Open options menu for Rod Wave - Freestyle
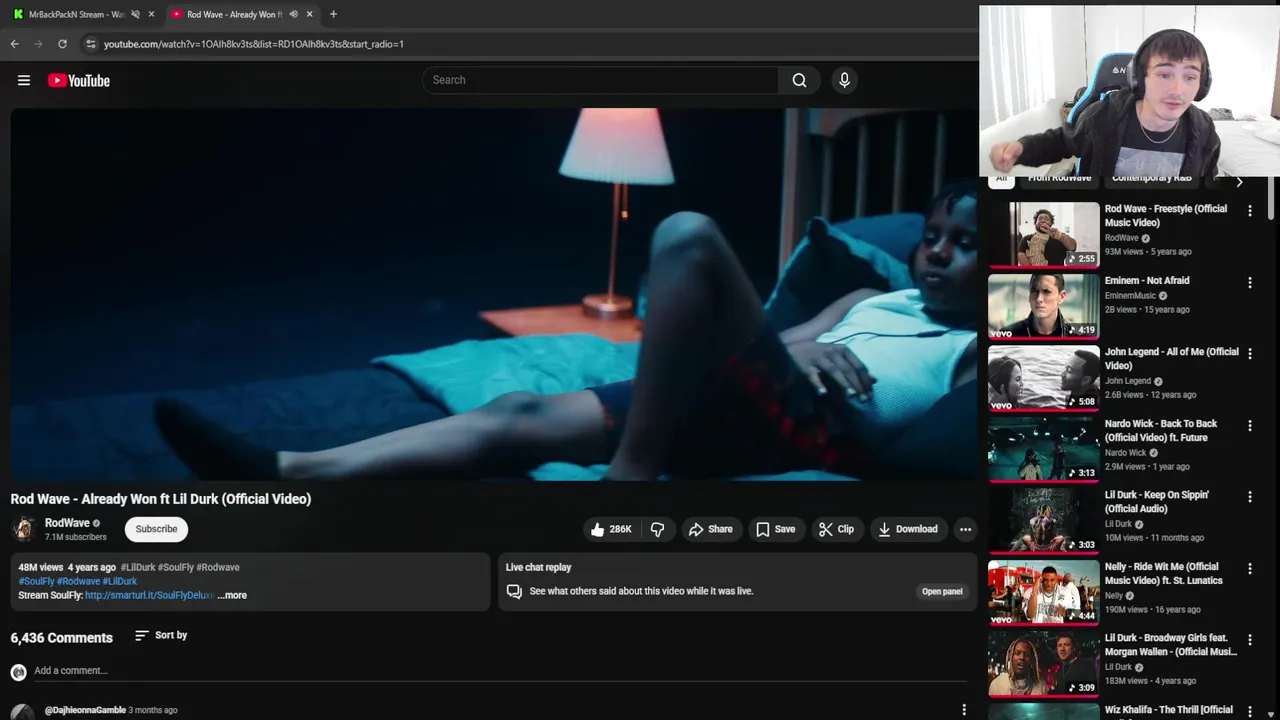This screenshot has width=1280, height=720. pyautogui.click(x=1249, y=210)
